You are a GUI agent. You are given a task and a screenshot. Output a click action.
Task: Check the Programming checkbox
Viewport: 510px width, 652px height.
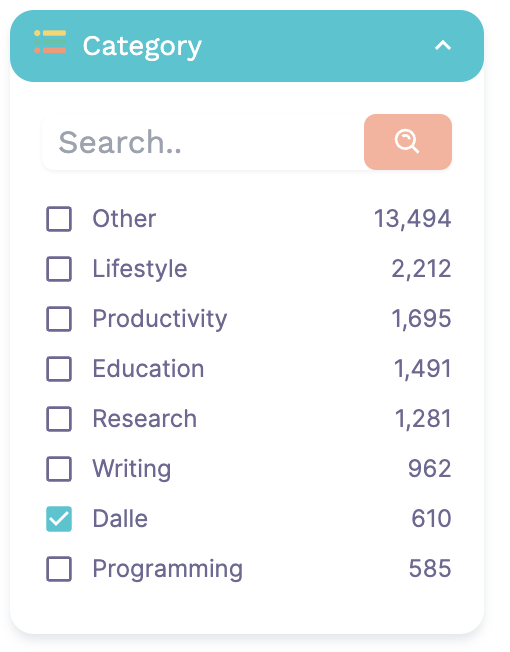59,569
